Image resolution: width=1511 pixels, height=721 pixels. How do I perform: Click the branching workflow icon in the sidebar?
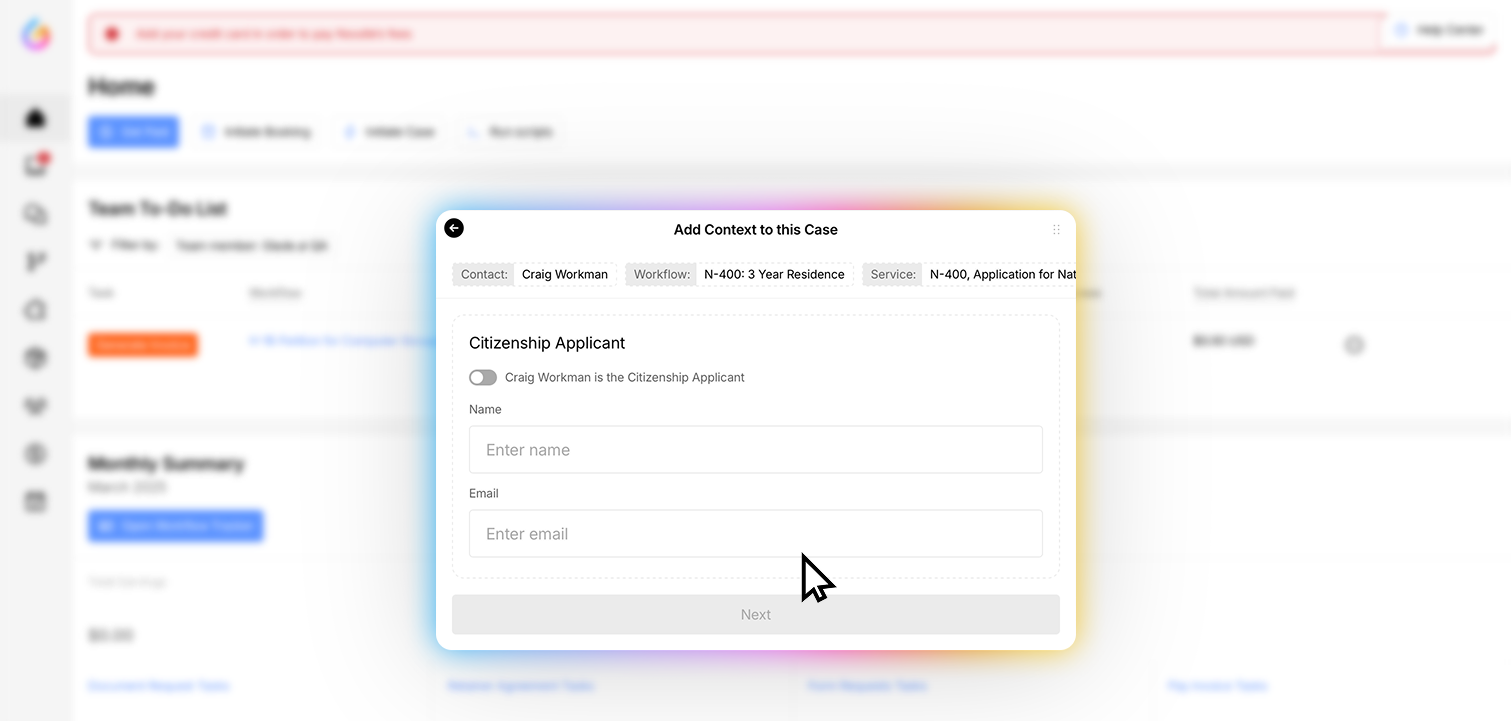coord(36,262)
